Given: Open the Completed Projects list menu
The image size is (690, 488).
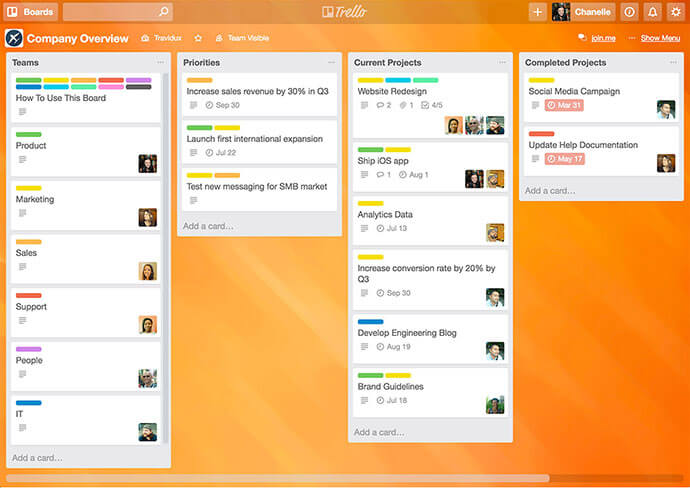Looking at the screenshot, I should [673, 63].
